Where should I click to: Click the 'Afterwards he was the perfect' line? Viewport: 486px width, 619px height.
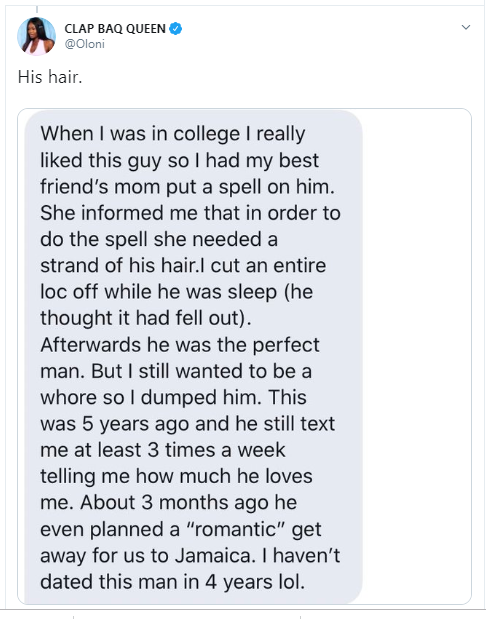pyautogui.click(x=180, y=345)
